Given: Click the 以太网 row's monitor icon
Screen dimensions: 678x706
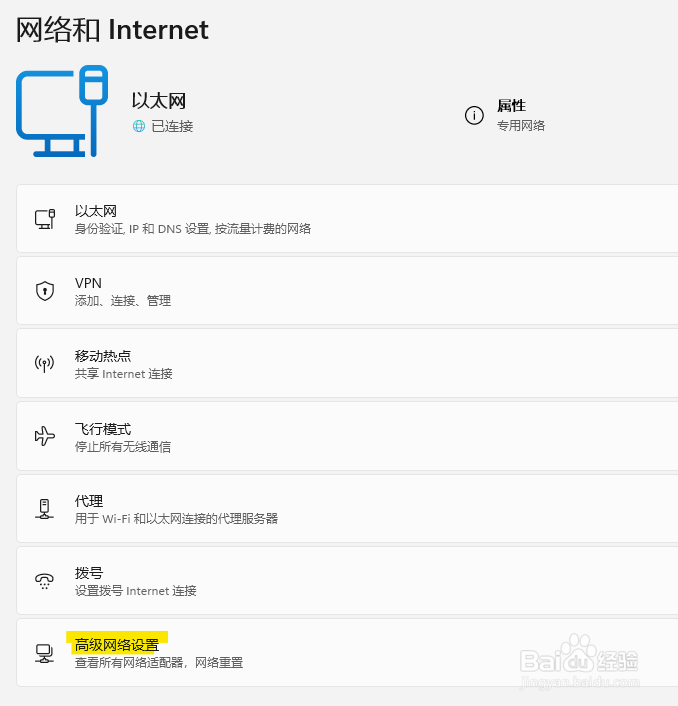Looking at the screenshot, I should click(45, 219).
